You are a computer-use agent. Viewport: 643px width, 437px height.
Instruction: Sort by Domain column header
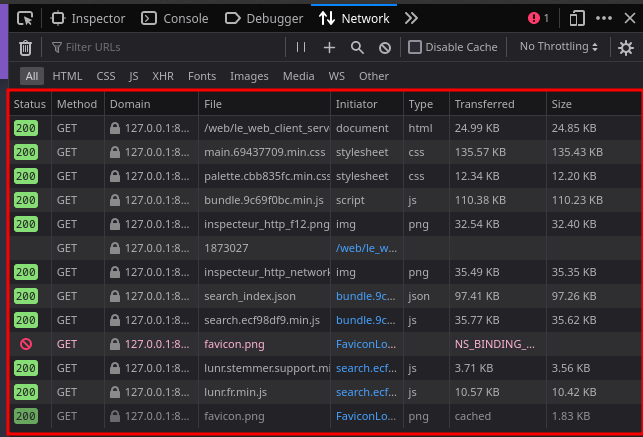pos(151,104)
